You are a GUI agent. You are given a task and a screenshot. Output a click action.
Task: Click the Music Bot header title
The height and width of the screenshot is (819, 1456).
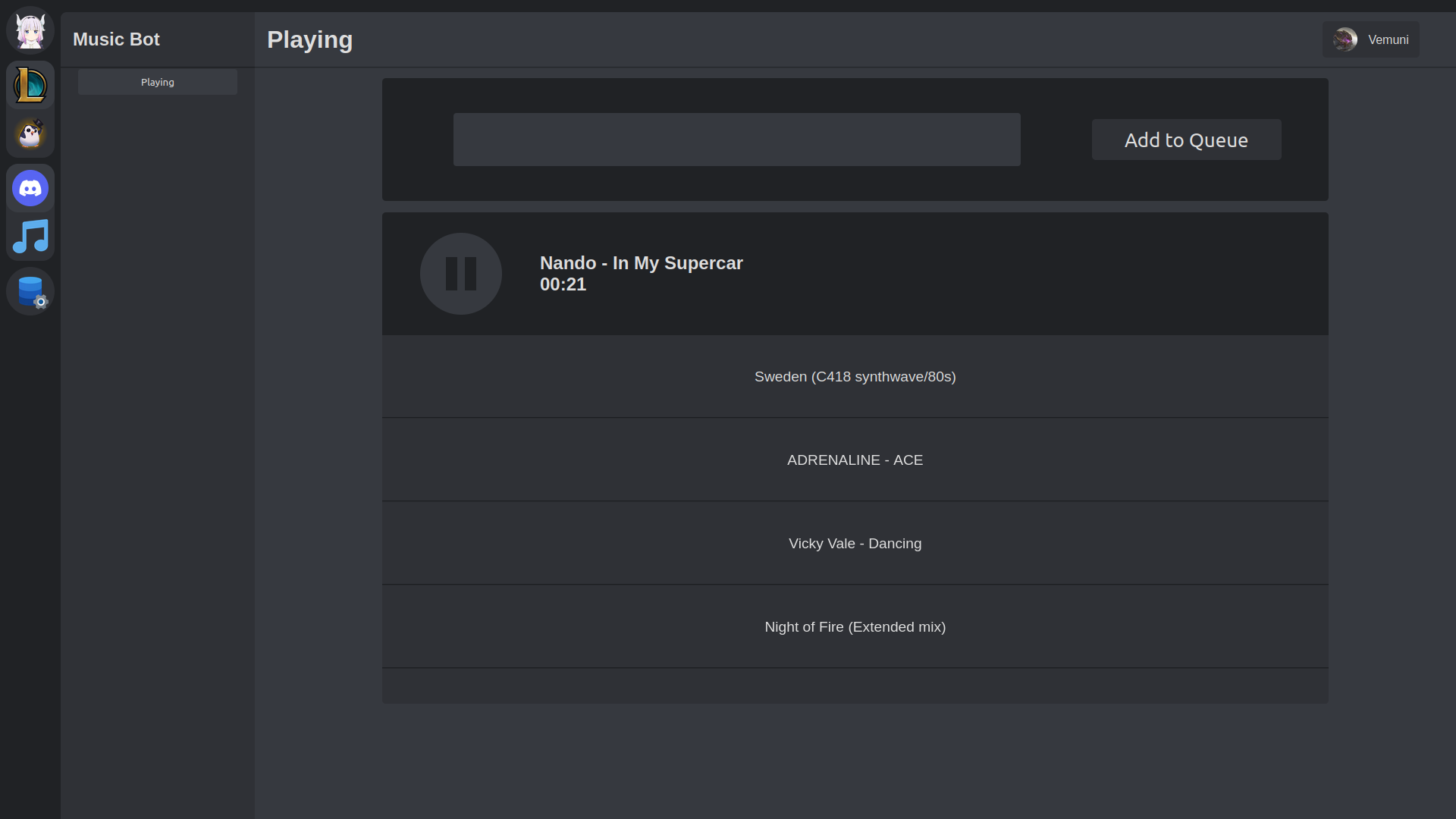click(116, 39)
